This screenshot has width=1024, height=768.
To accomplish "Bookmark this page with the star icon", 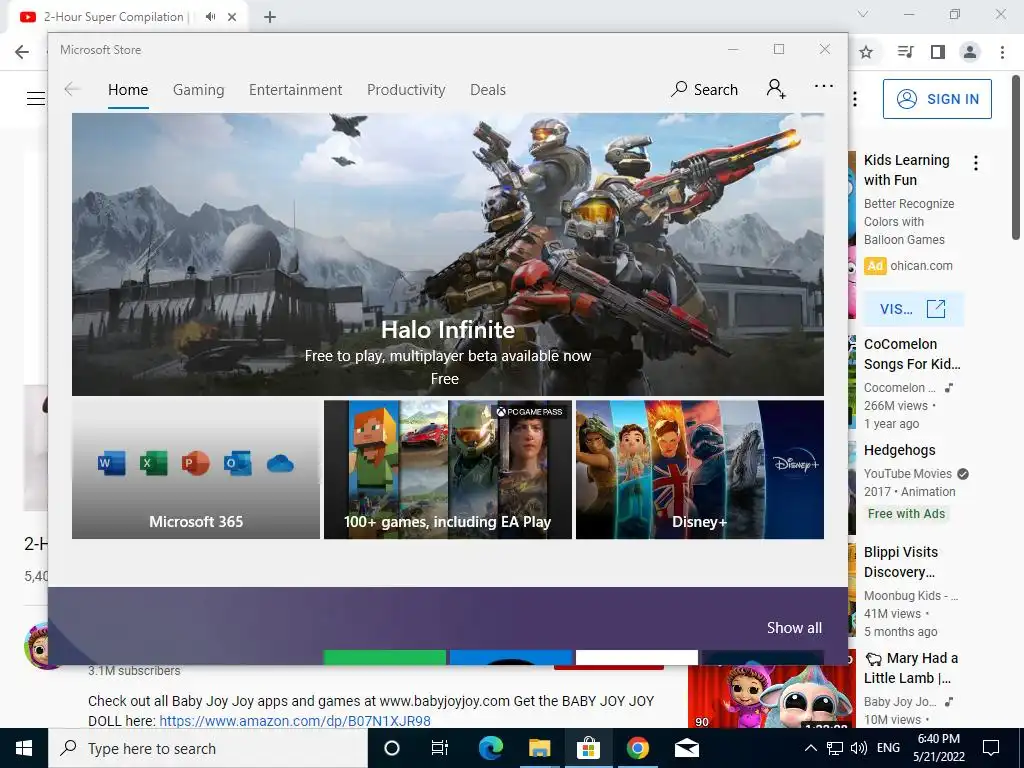I will pyautogui.click(x=866, y=52).
